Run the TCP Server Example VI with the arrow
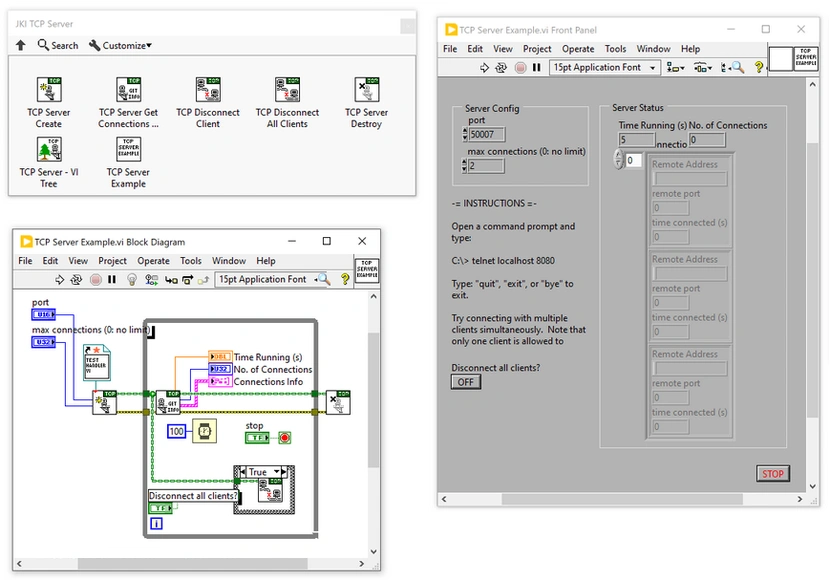 coord(484,67)
